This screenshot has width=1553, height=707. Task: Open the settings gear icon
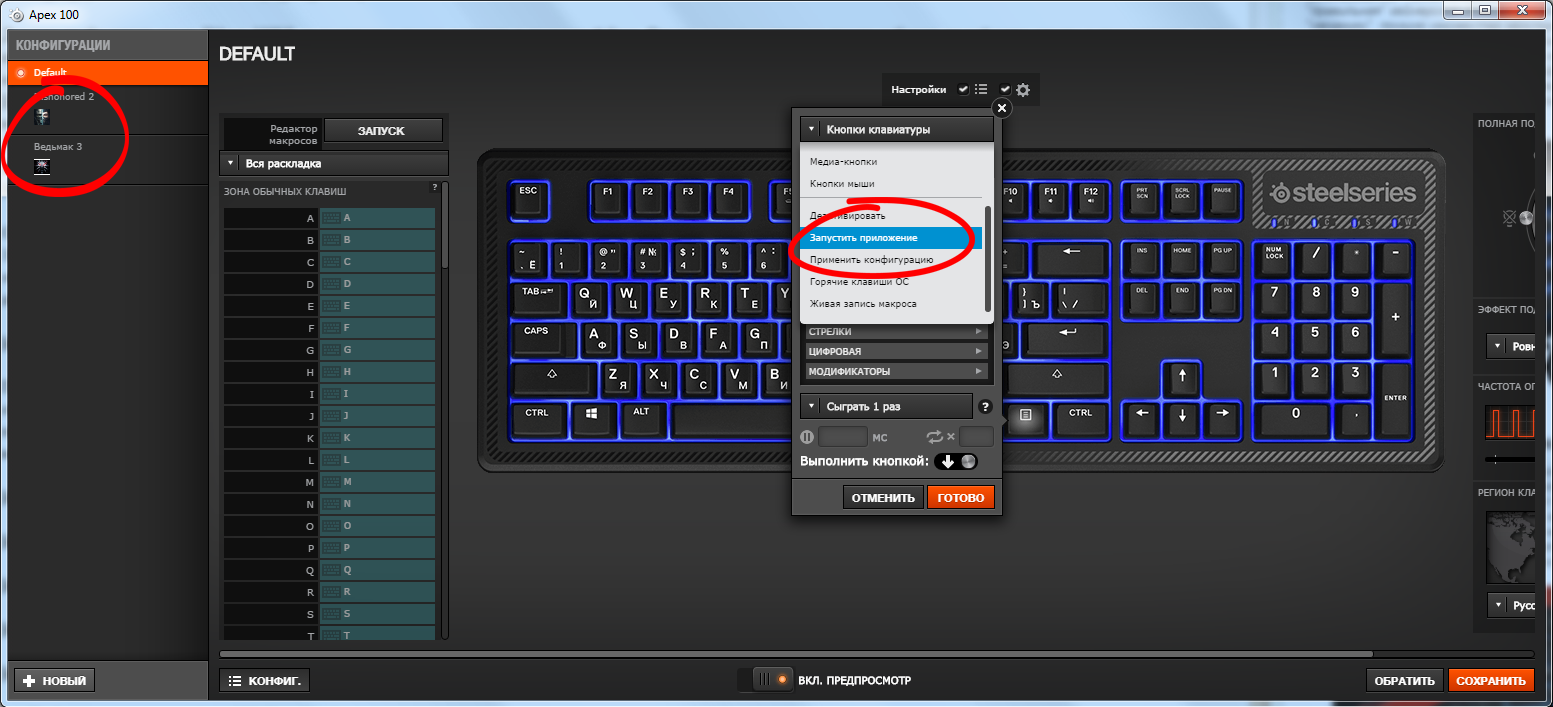click(1023, 90)
